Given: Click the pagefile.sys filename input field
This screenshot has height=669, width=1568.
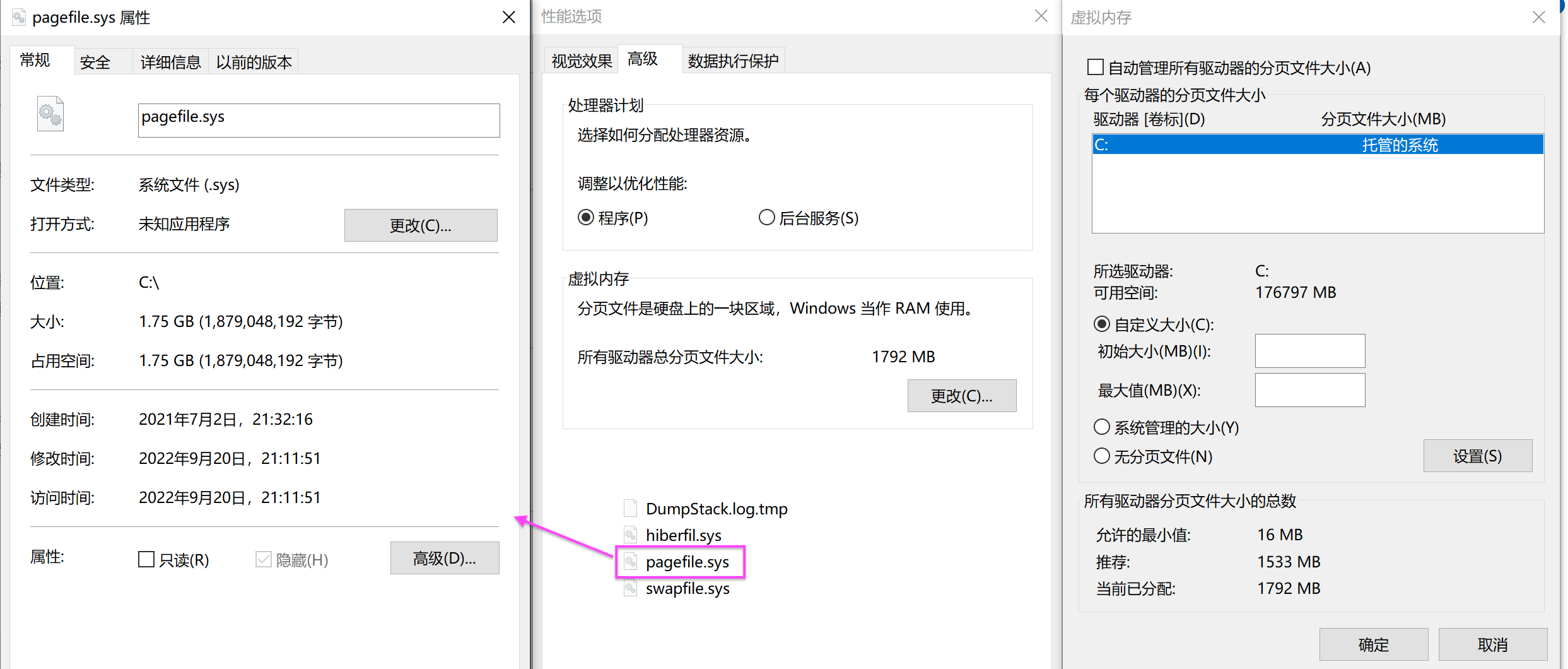Looking at the screenshot, I should [319, 120].
